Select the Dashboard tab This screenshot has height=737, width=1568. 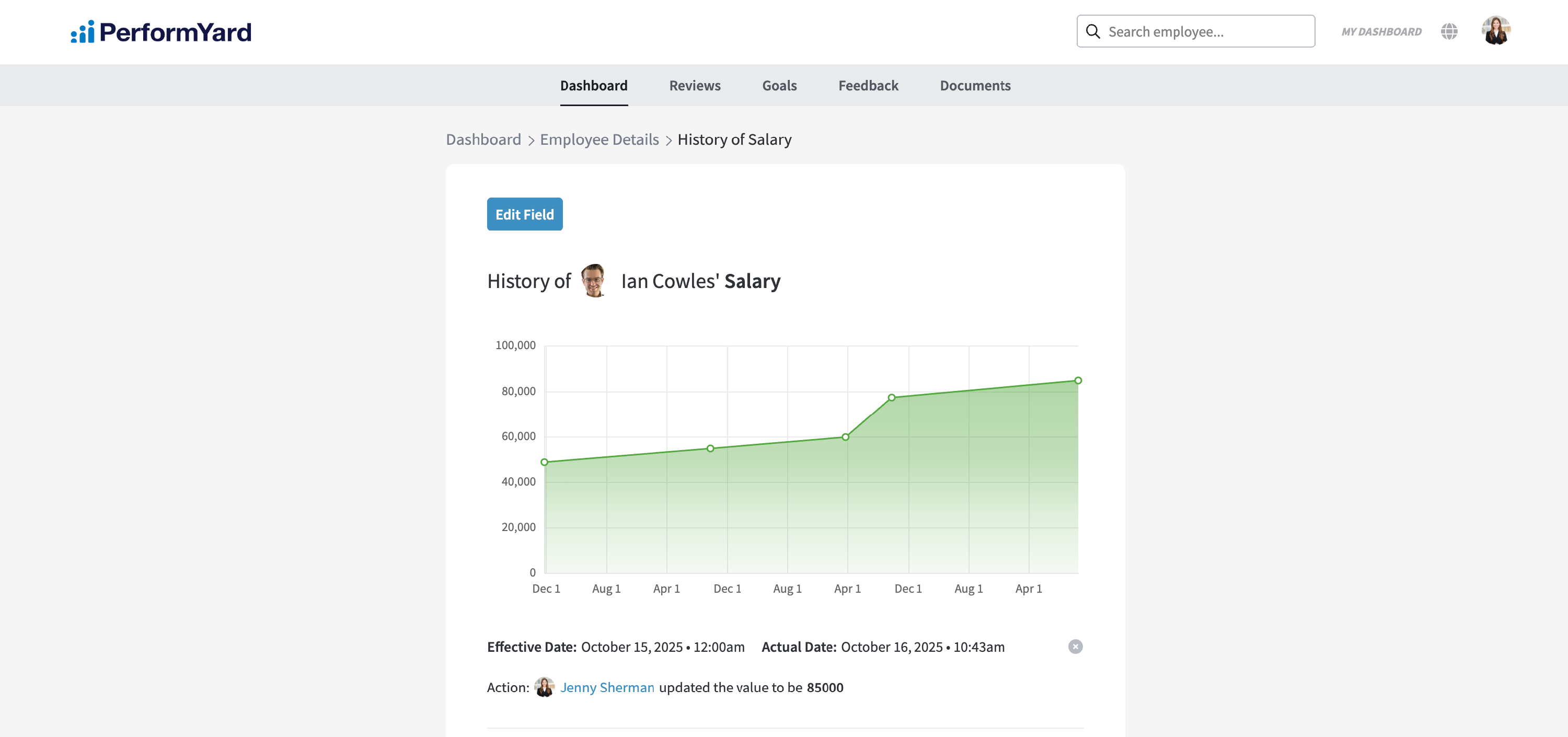pyautogui.click(x=593, y=86)
